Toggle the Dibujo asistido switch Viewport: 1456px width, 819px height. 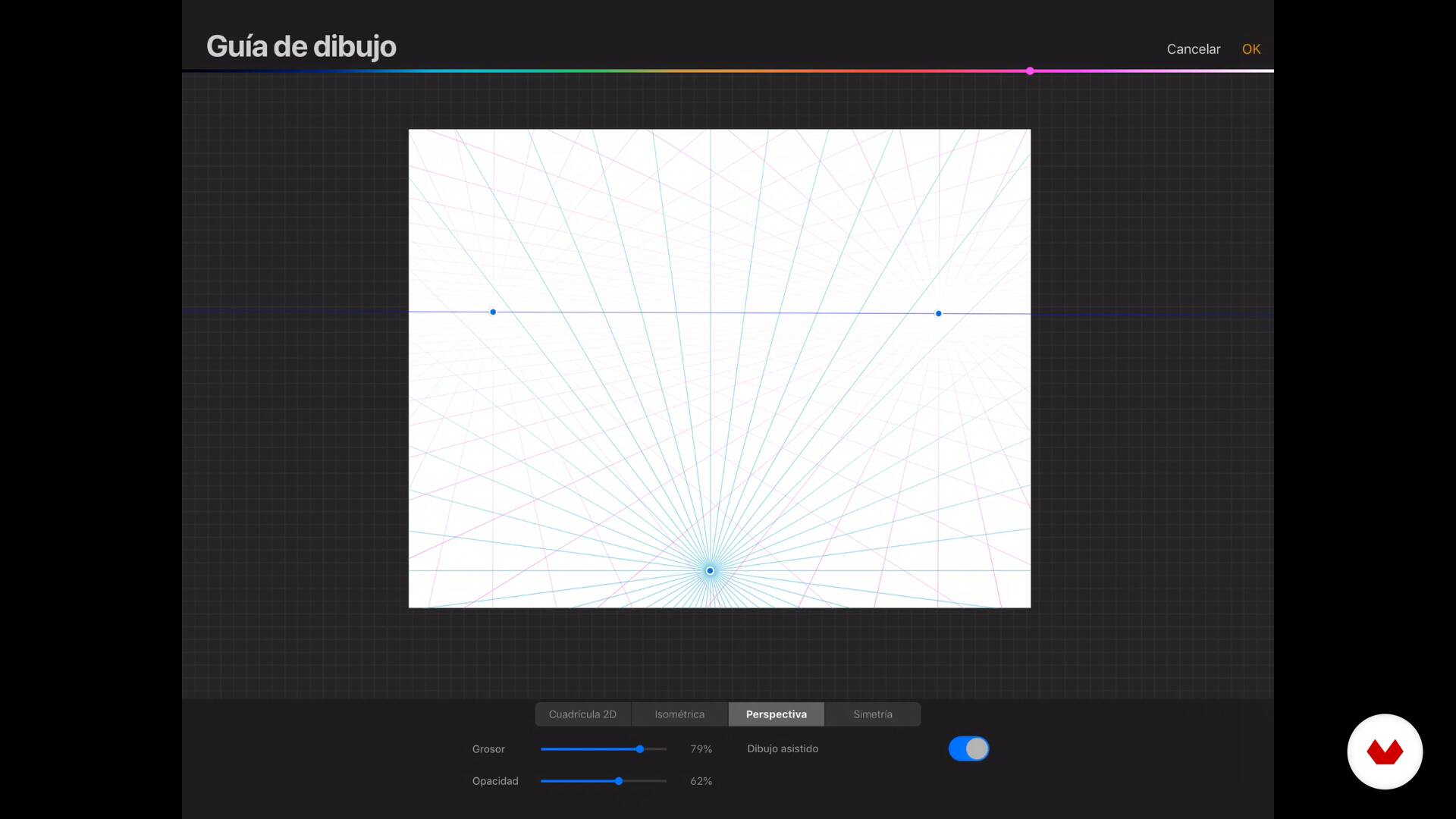point(968,748)
